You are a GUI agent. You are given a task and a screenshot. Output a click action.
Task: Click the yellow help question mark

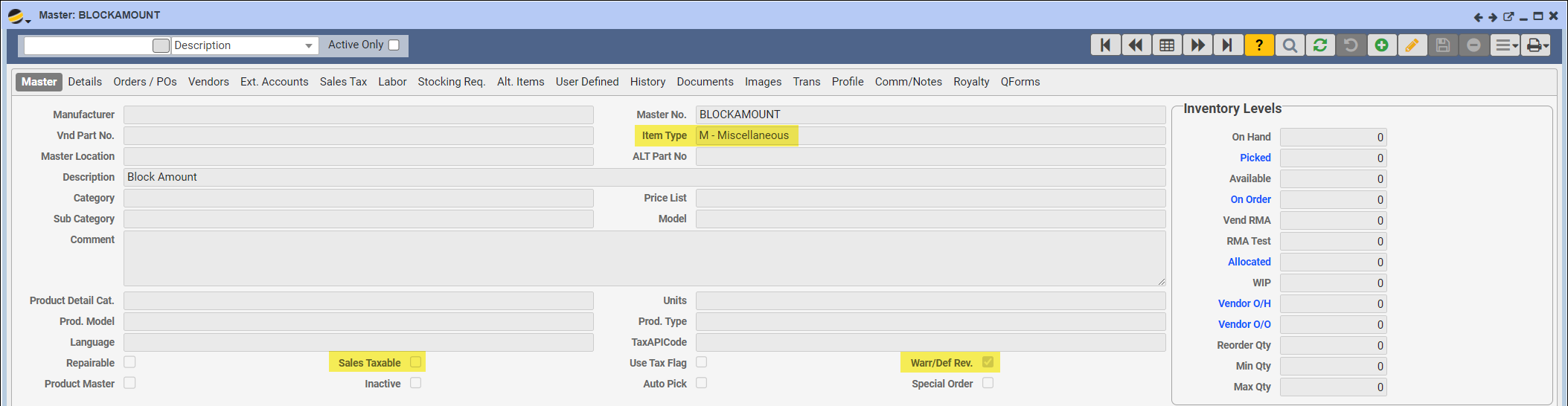coord(1258,45)
